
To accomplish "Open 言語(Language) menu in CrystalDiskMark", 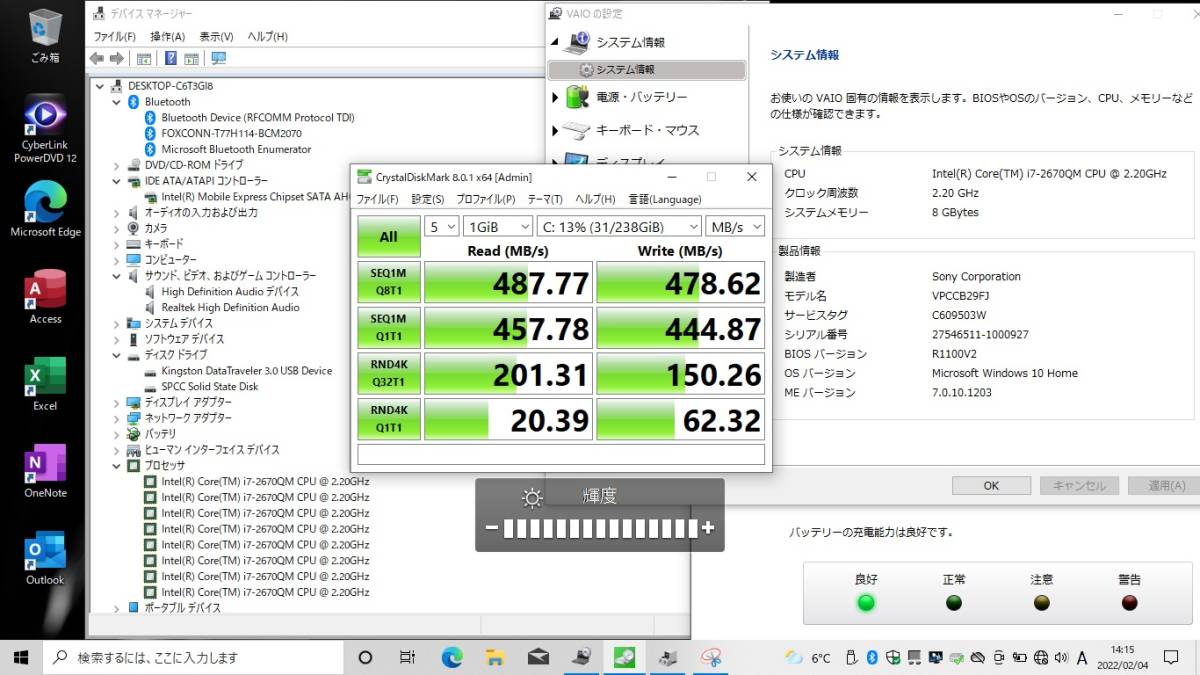I will pos(665,199).
